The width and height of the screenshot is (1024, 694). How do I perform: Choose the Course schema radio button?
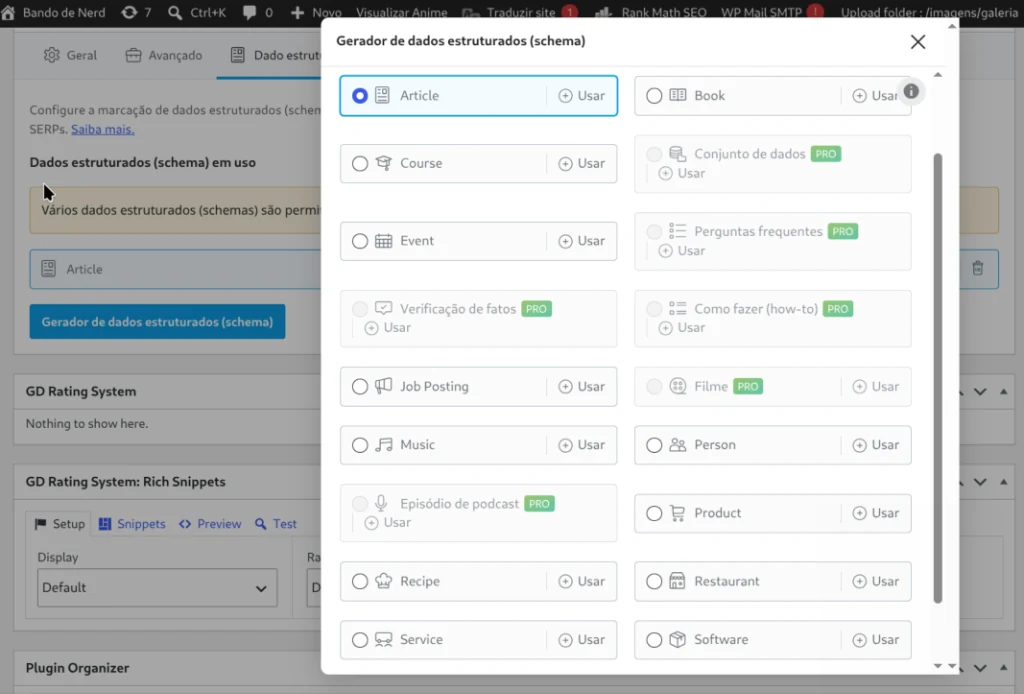tap(360, 164)
